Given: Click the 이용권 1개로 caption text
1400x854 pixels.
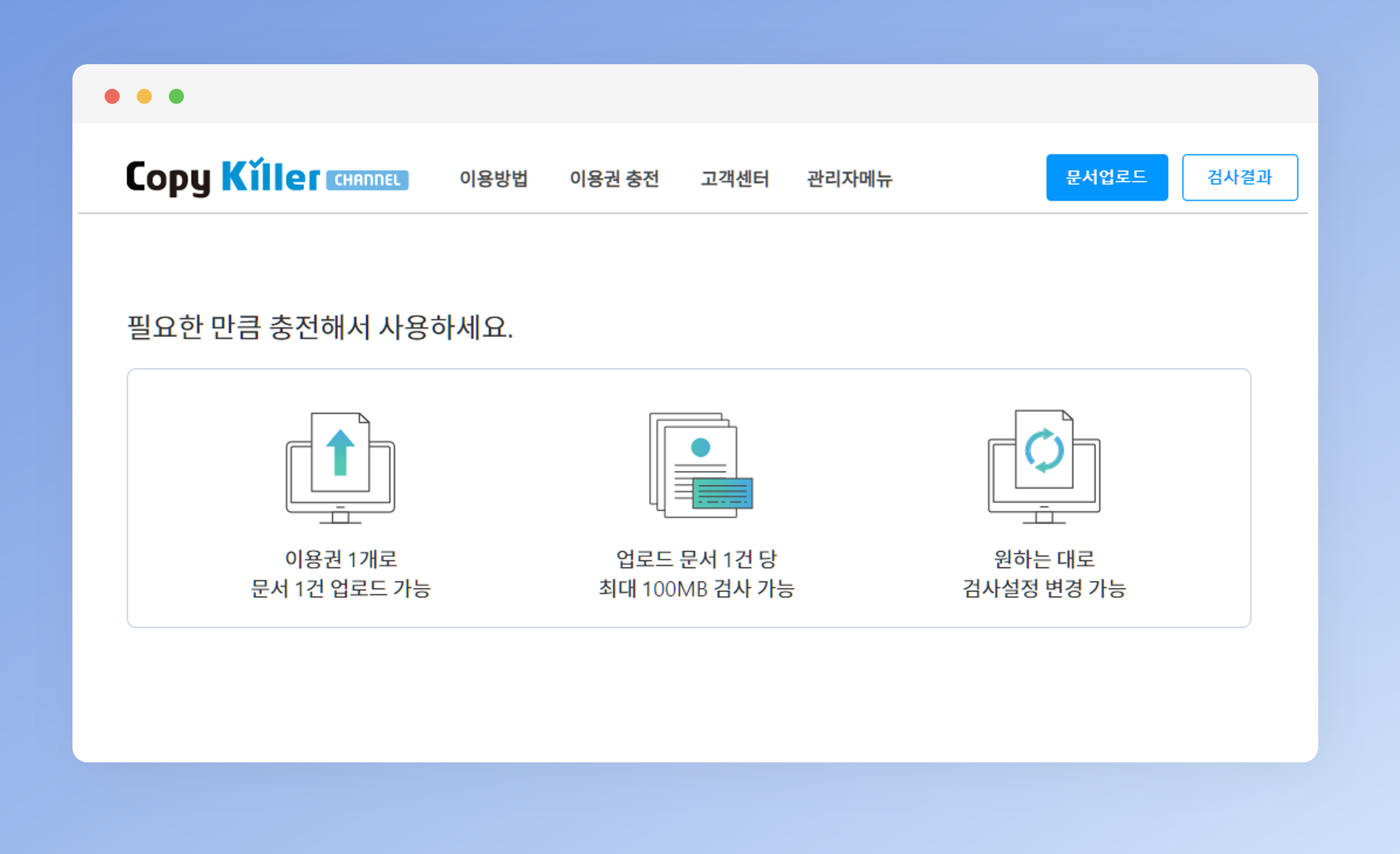Looking at the screenshot, I should (341, 559).
